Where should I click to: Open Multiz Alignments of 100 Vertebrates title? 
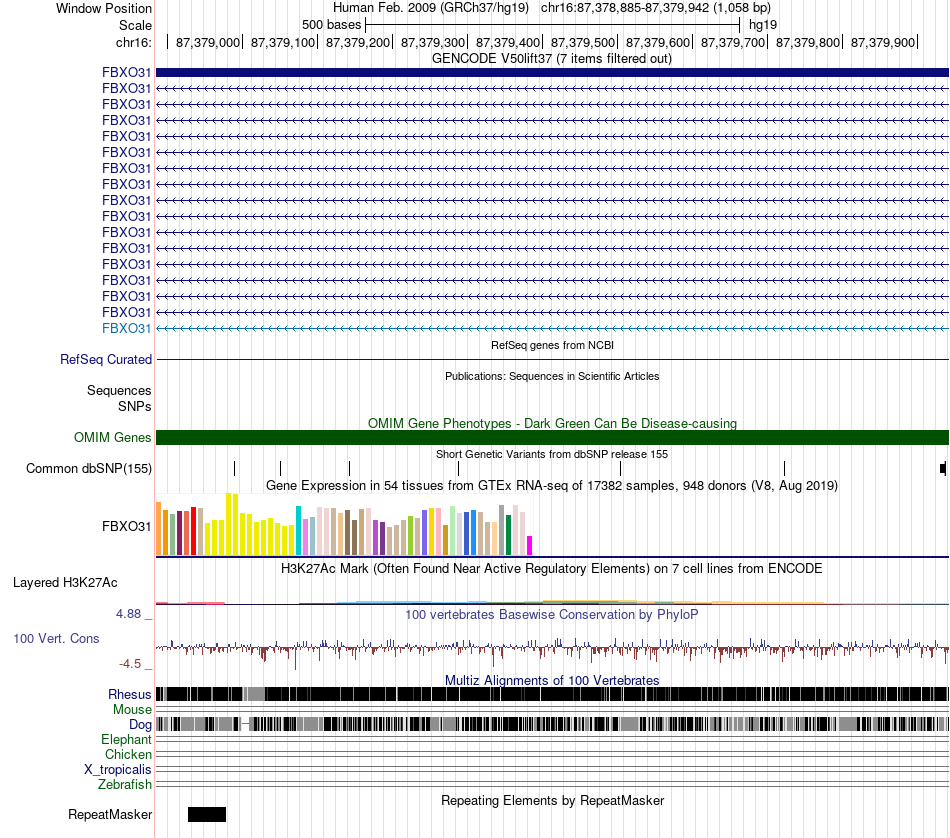coord(552,680)
